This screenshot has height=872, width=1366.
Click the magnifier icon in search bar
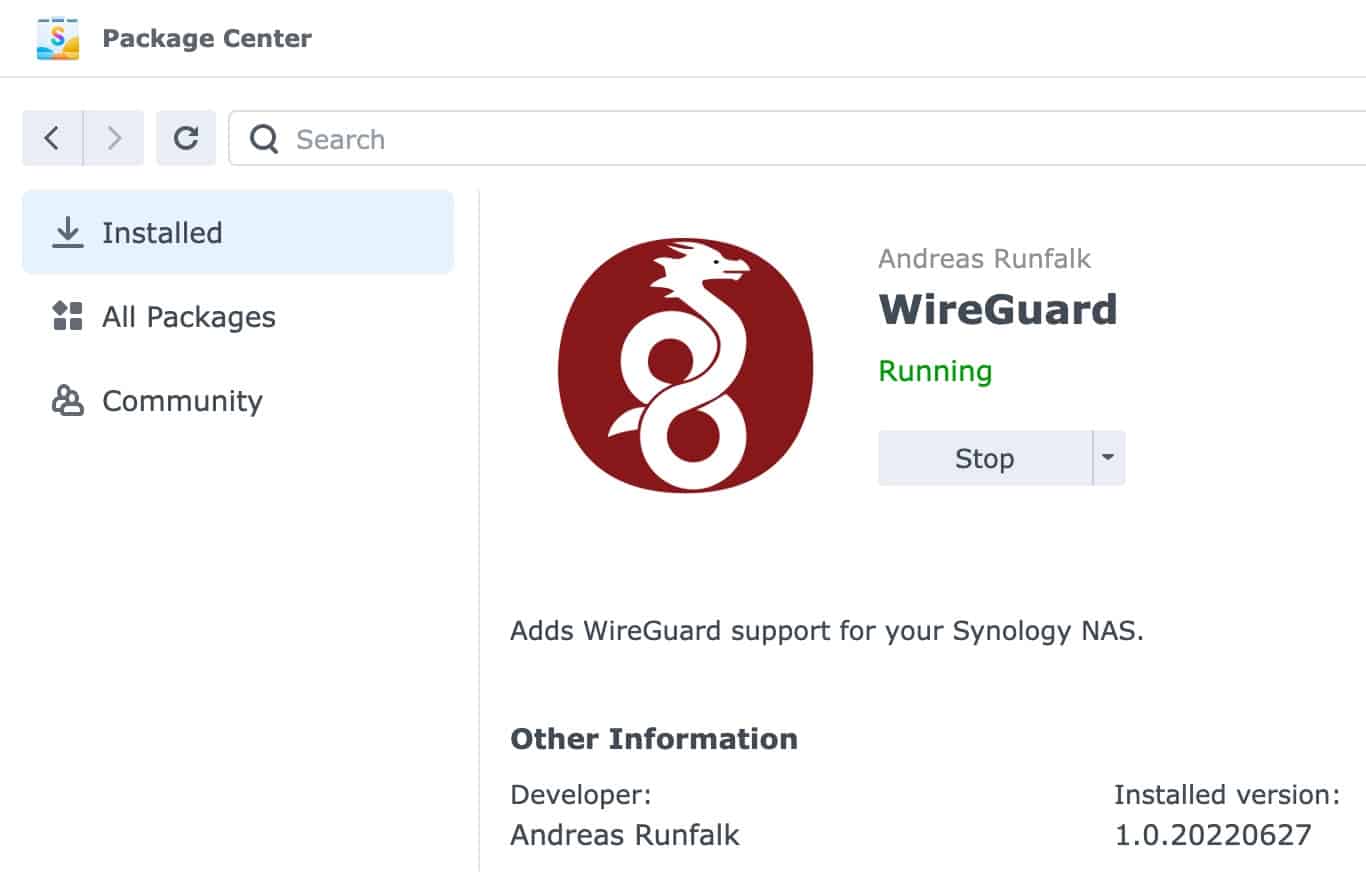click(x=264, y=139)
